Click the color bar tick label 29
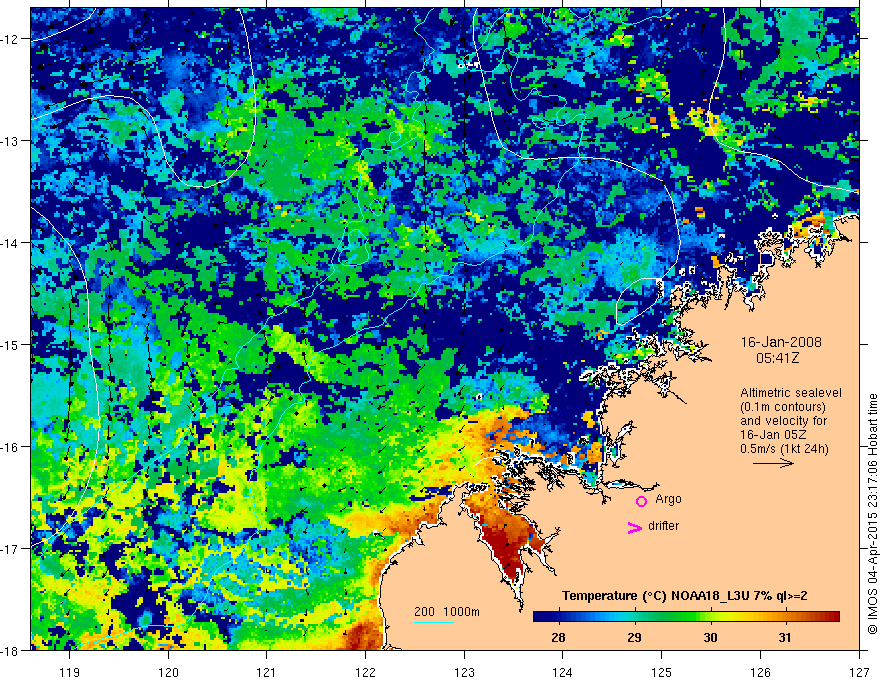 tap(635, 637)
